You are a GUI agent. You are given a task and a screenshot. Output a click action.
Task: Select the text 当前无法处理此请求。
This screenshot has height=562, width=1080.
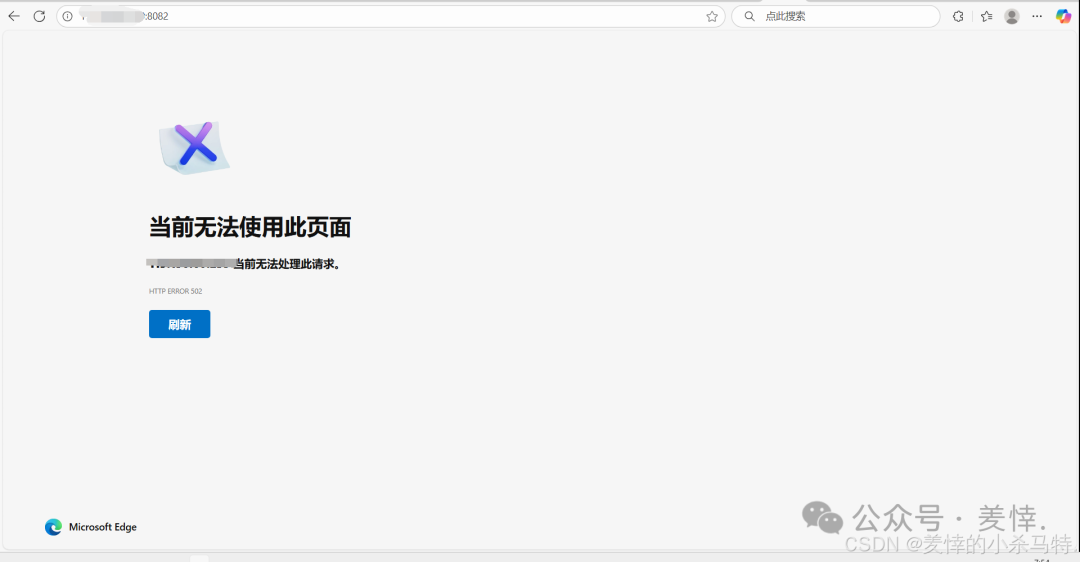[x=287, y=264]
